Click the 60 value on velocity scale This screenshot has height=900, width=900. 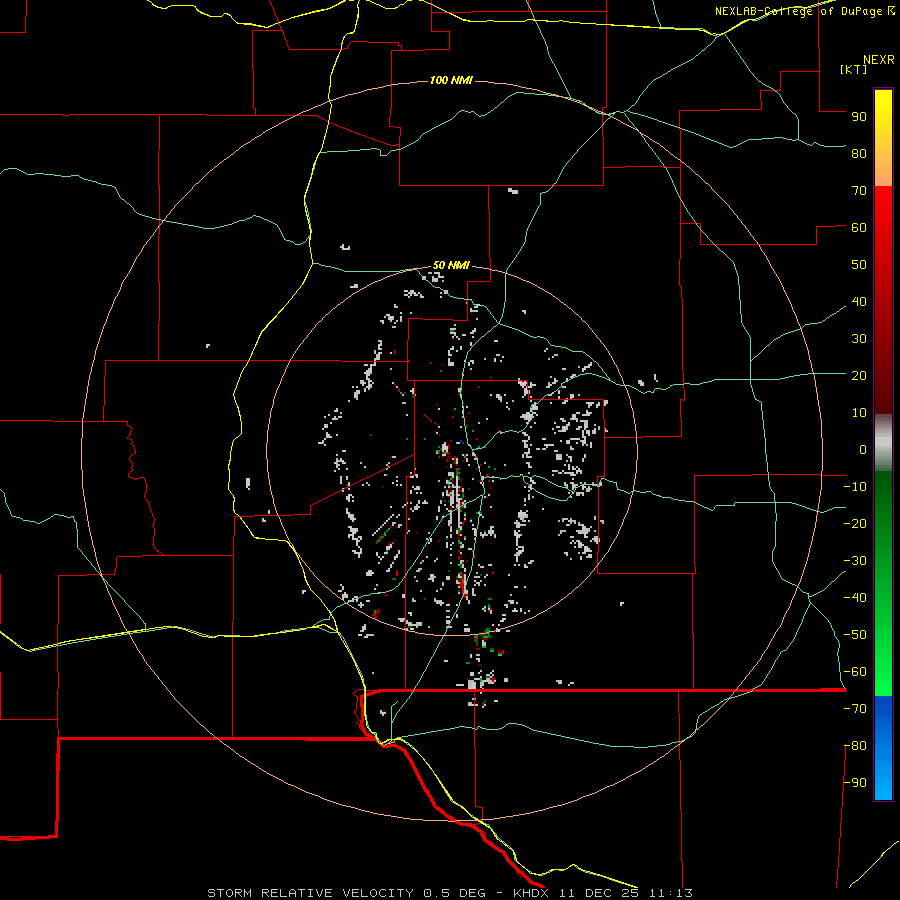click(x=859, y=227)
